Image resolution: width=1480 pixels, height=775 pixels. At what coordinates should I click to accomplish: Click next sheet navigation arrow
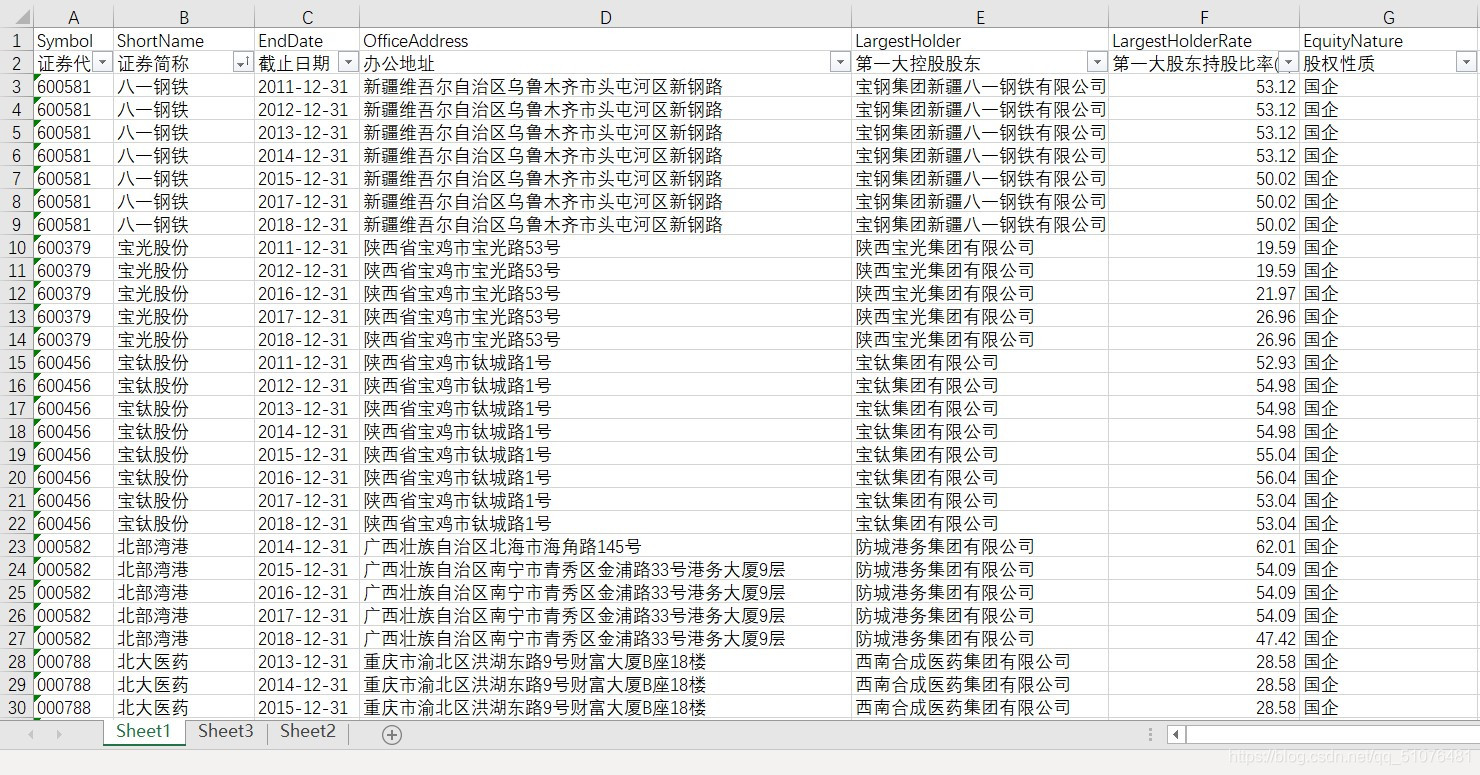click(x=59, y=734)
